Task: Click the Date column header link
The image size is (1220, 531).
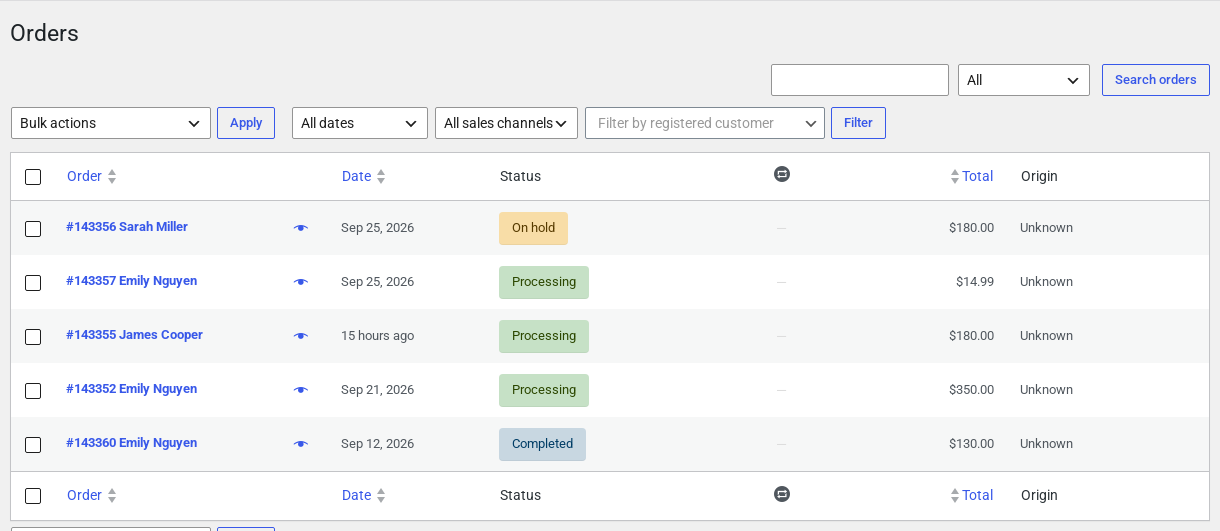Action: (x=356, y=176)
